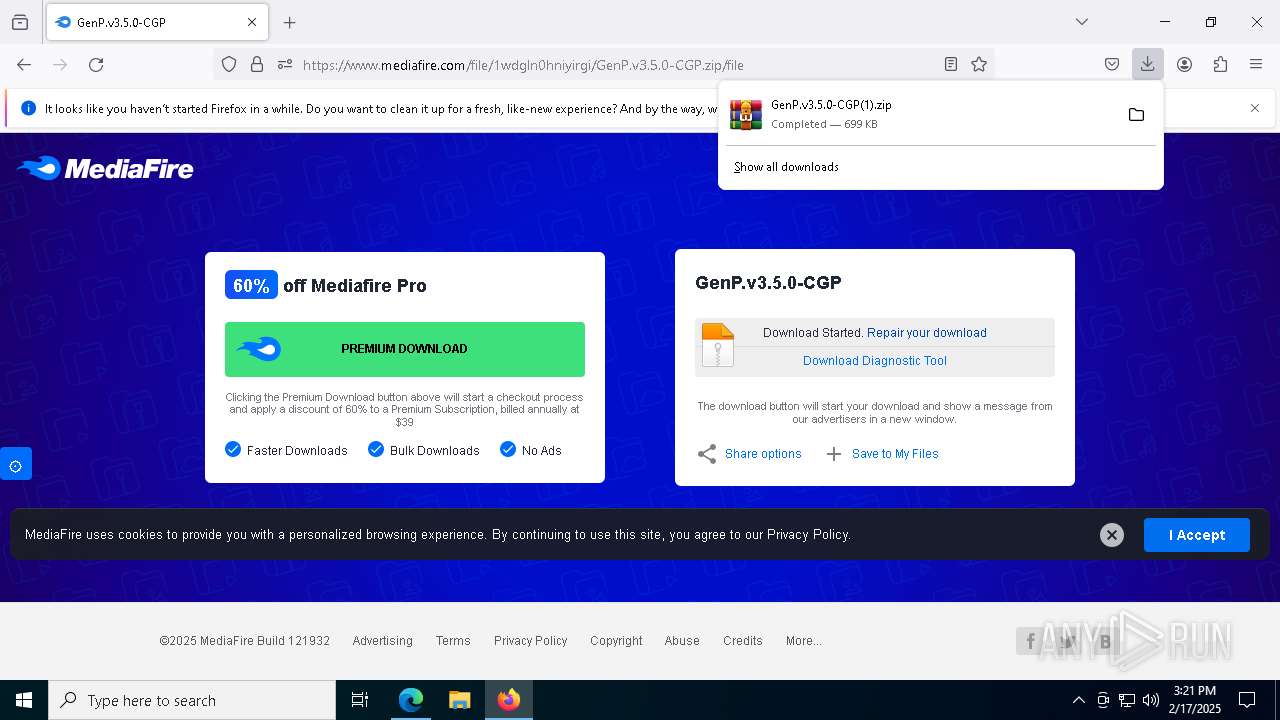Click No Ads check mark item
The image size is (1280, 720).
tap(531, 450)
